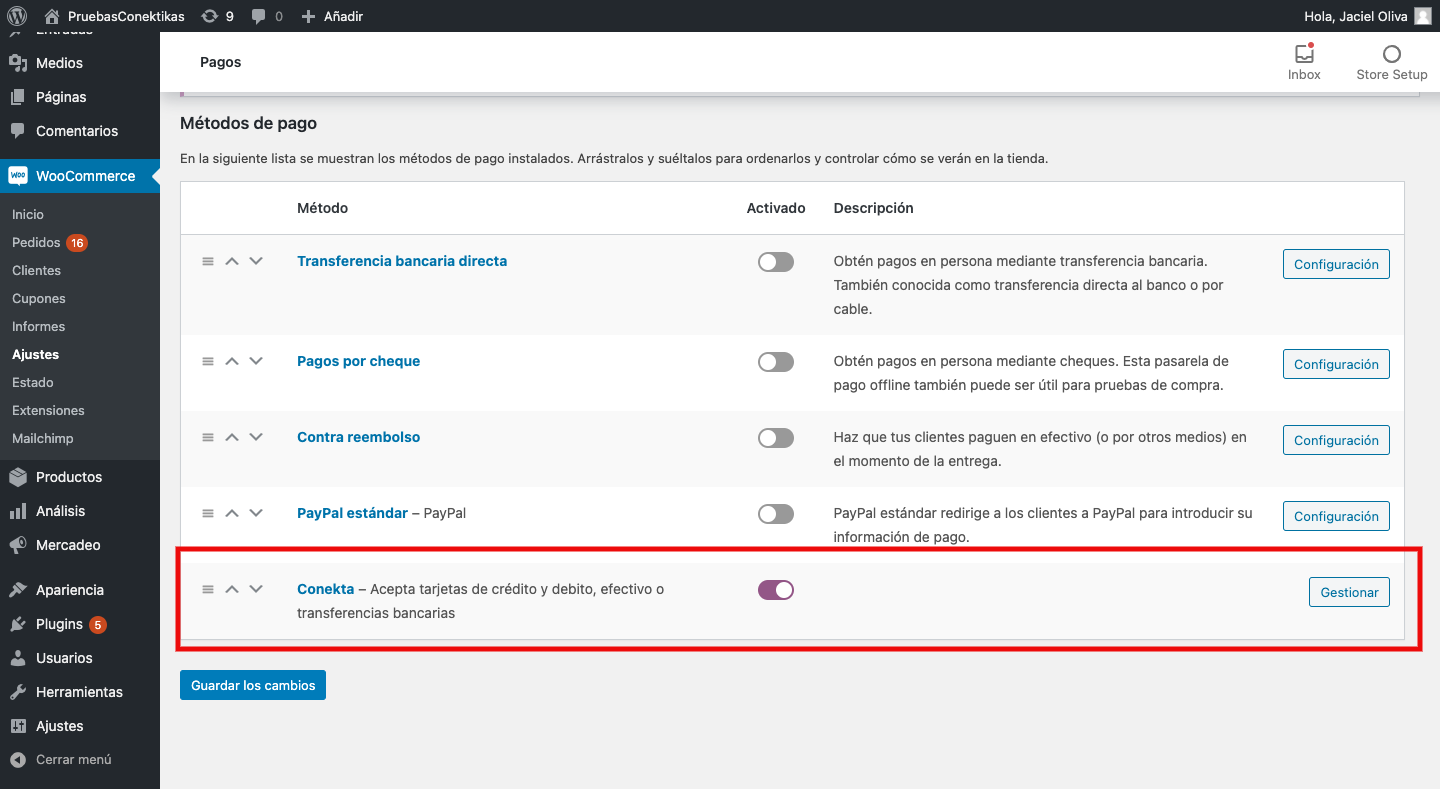
Task: Move Transferencia bancaria directa down
Action: click(x=256, y=261)
